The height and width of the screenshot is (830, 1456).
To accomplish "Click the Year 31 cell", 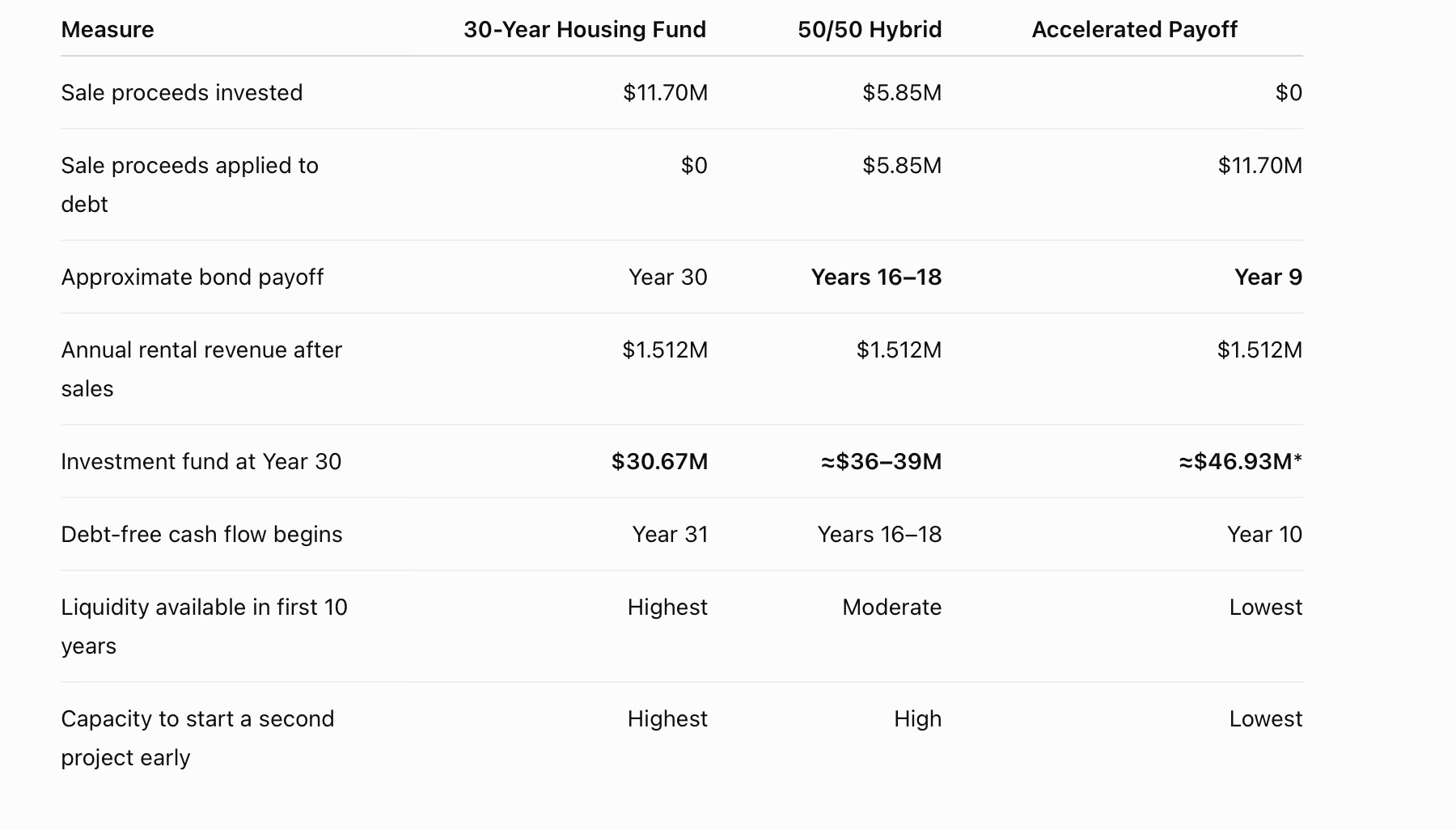I will point(670,535).
